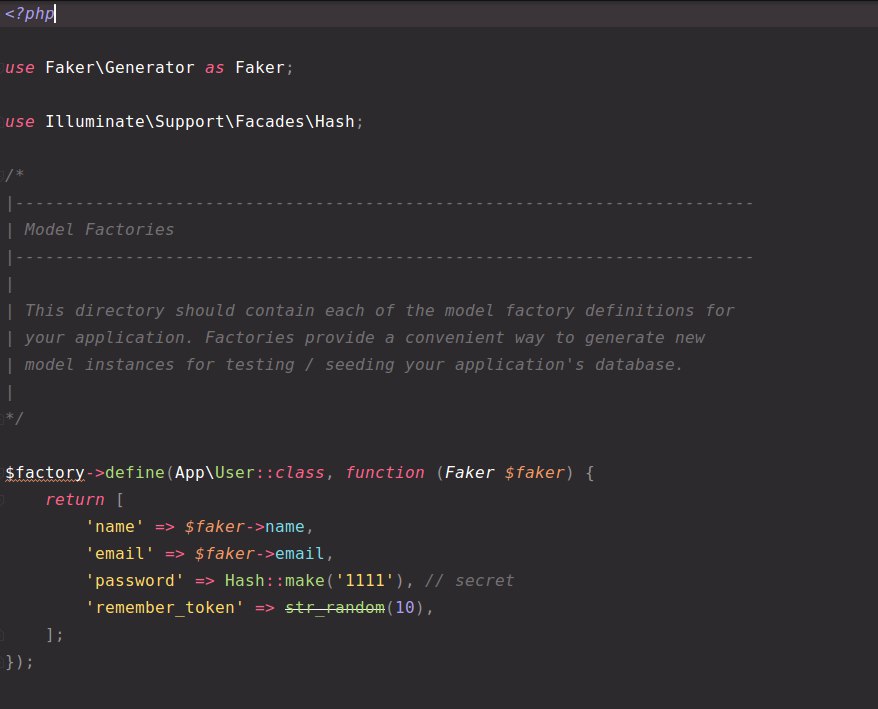
Task: Click the Hash class in the password line
Action: coord(244,581)
